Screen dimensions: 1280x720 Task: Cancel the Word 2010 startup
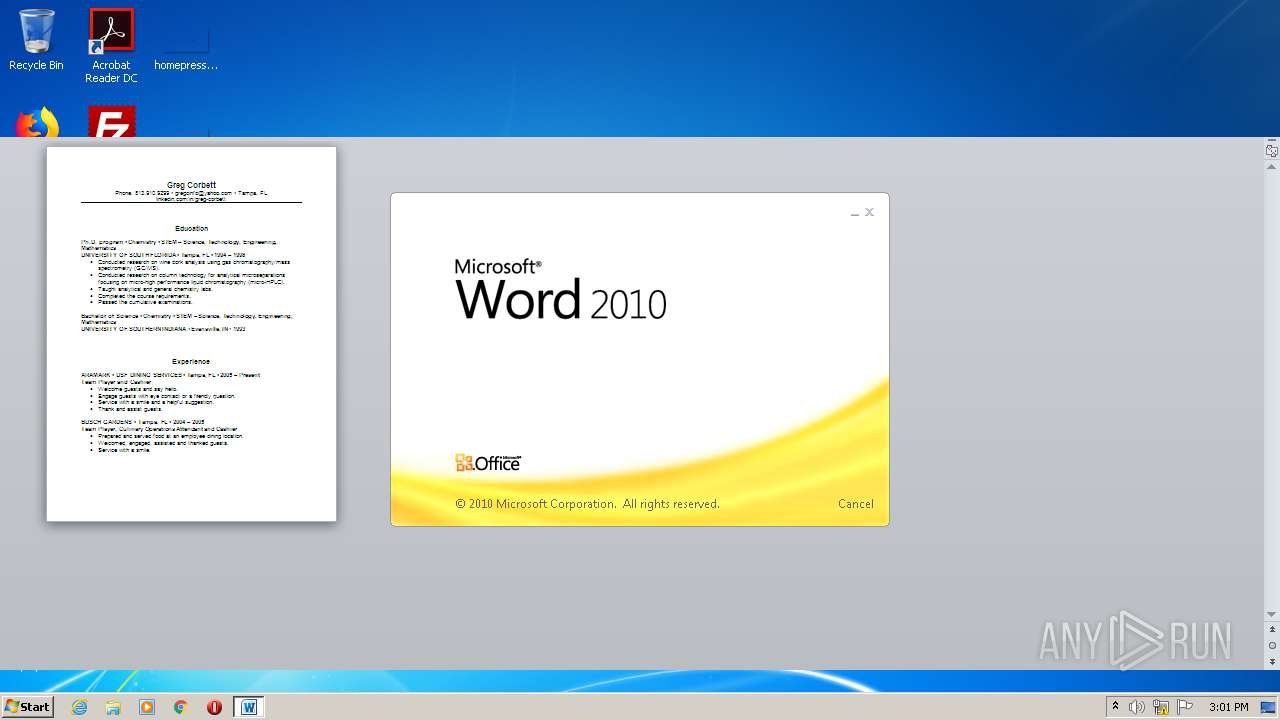pyautogui.click(x=855, y=504)
